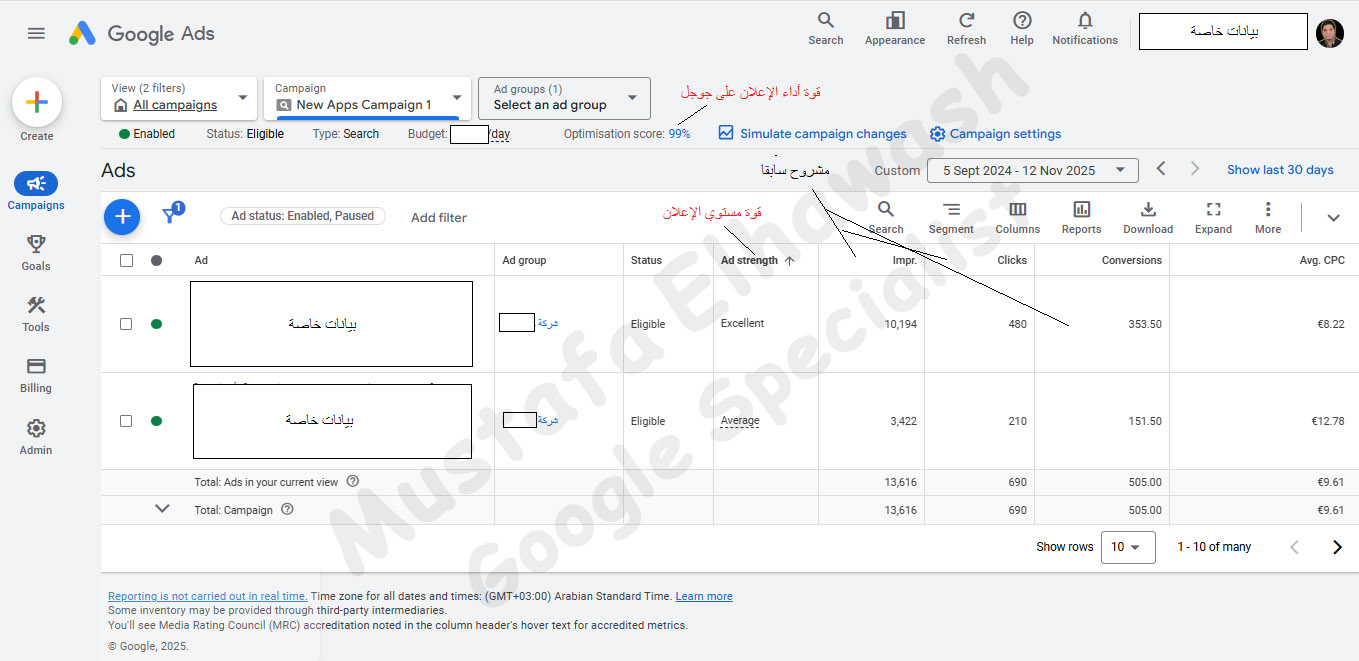Click the Refresh icon in top bar
Viewport: 1359px width, 661px height.
click(966, 22)
